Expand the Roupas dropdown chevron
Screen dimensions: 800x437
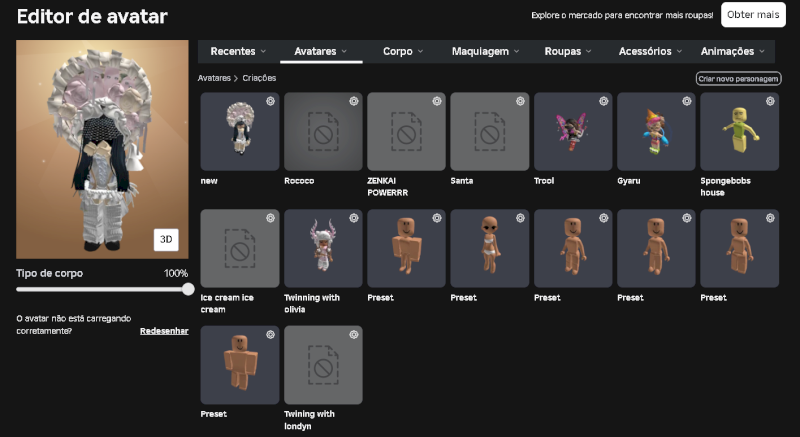click(589, 52)
